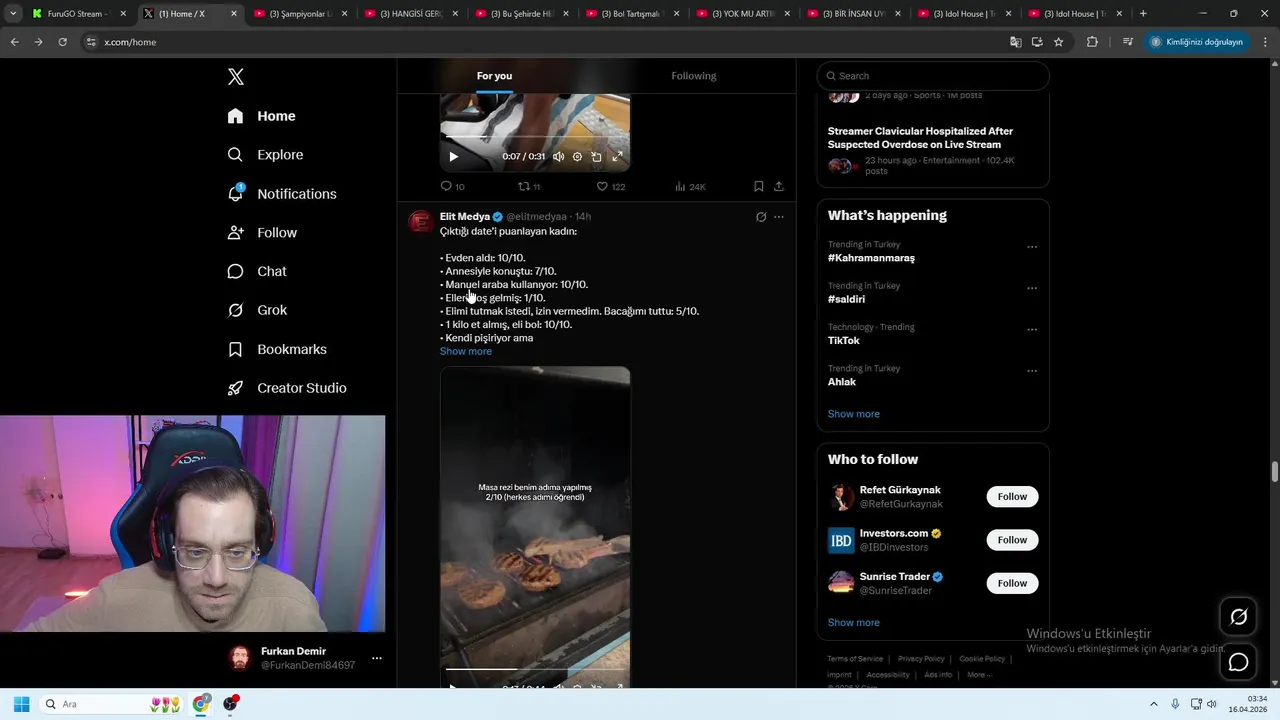Like the post with 122 likes

point(610,187)
